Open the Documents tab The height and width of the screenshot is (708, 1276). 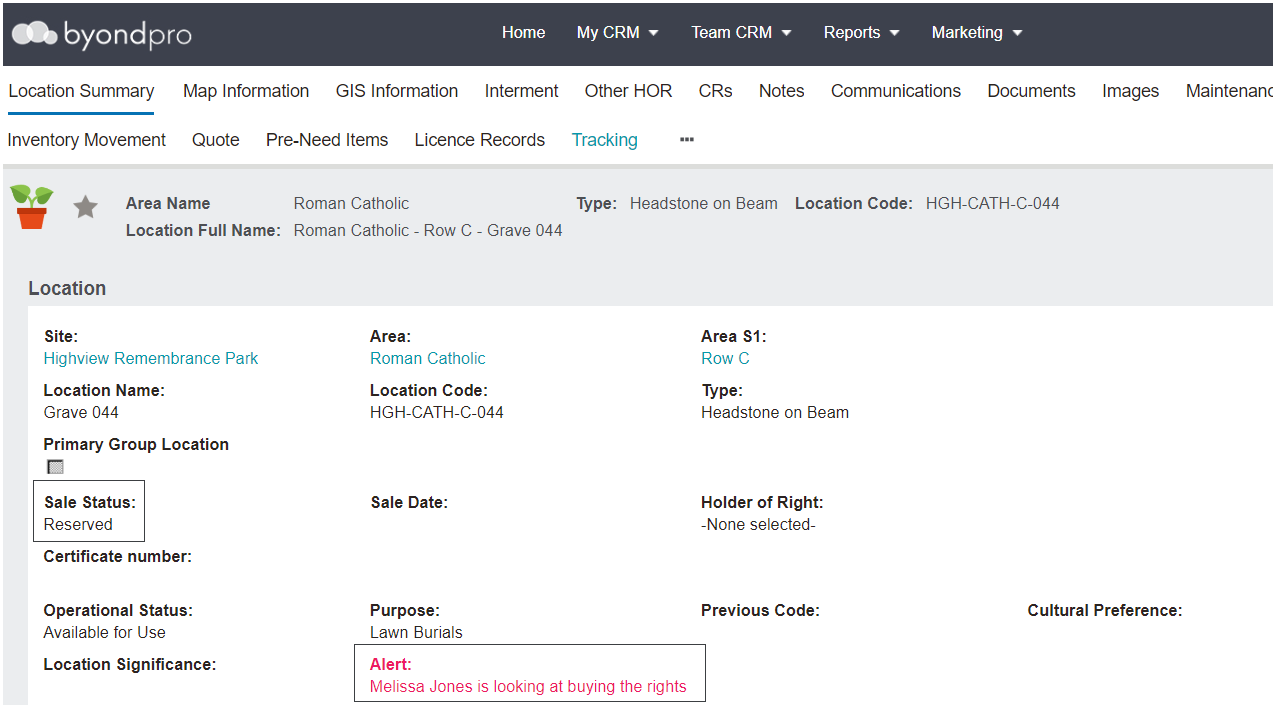tap(1032, 91)
